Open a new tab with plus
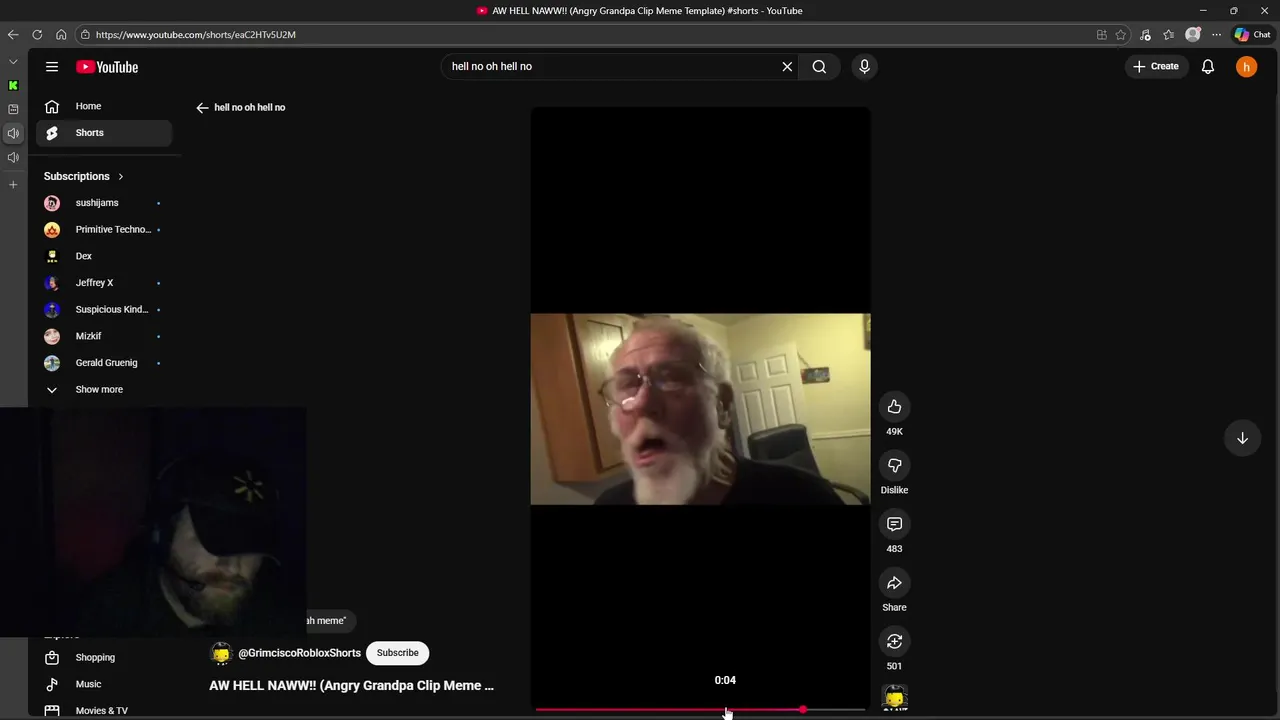This screenshot has height=720, width=1280. [13, 185]
